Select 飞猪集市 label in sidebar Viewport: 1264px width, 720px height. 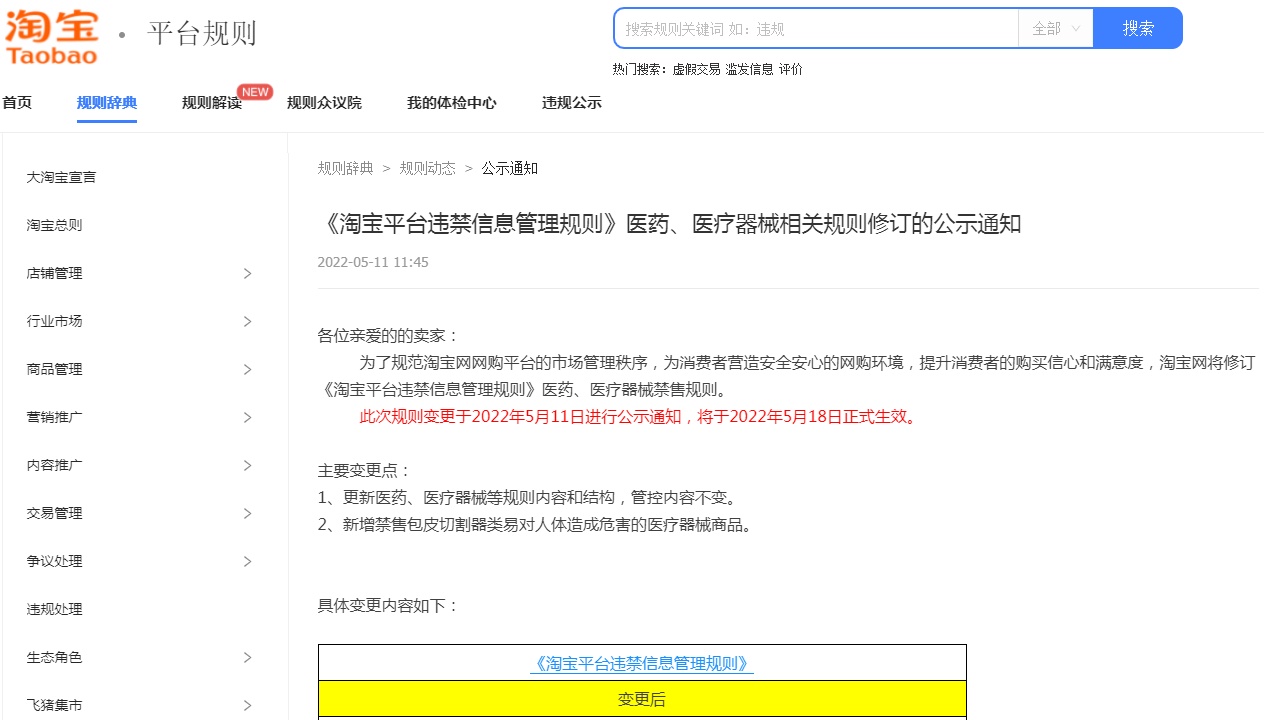coord(55,705)
